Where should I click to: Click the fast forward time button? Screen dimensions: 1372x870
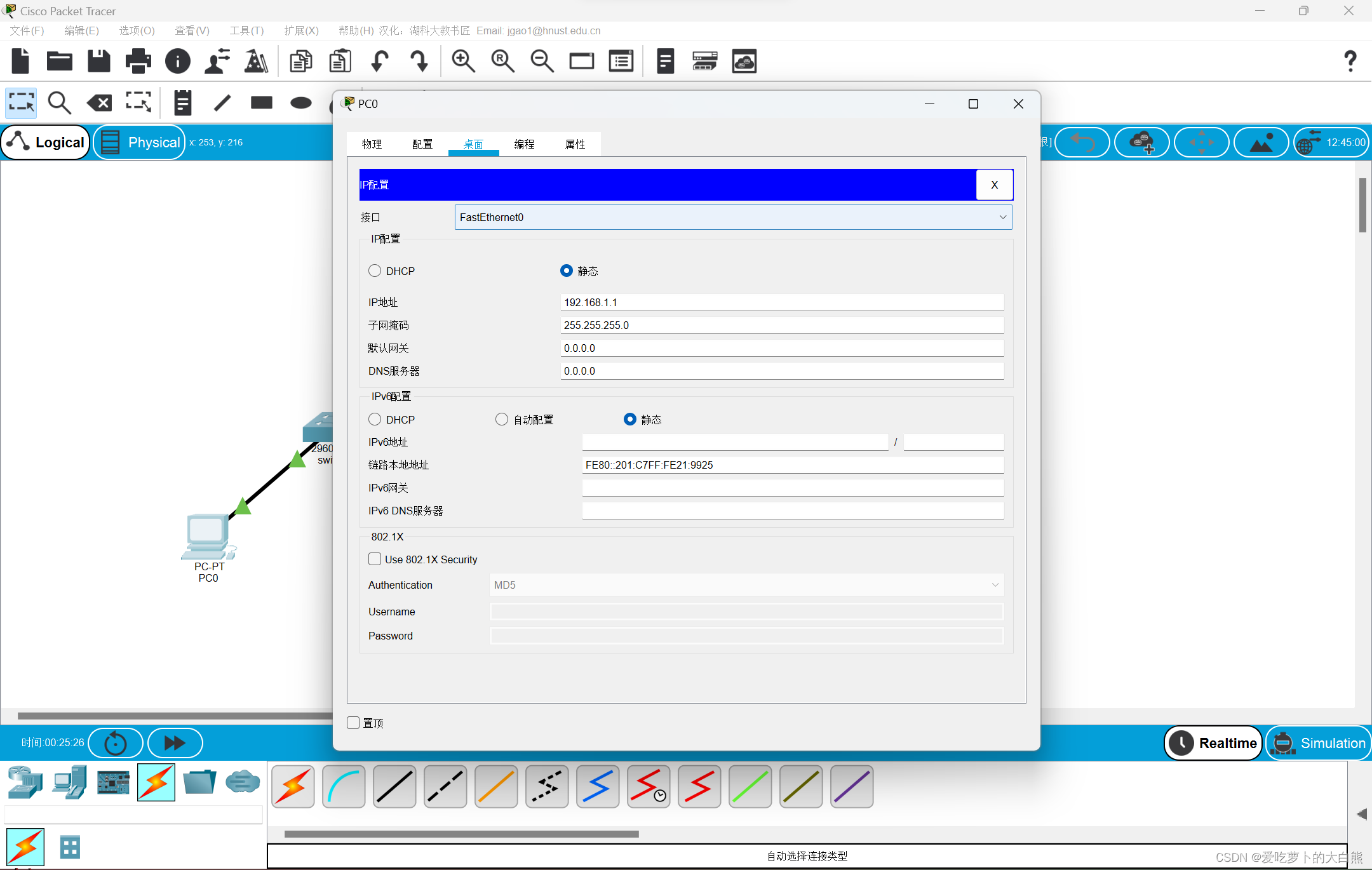175,743
